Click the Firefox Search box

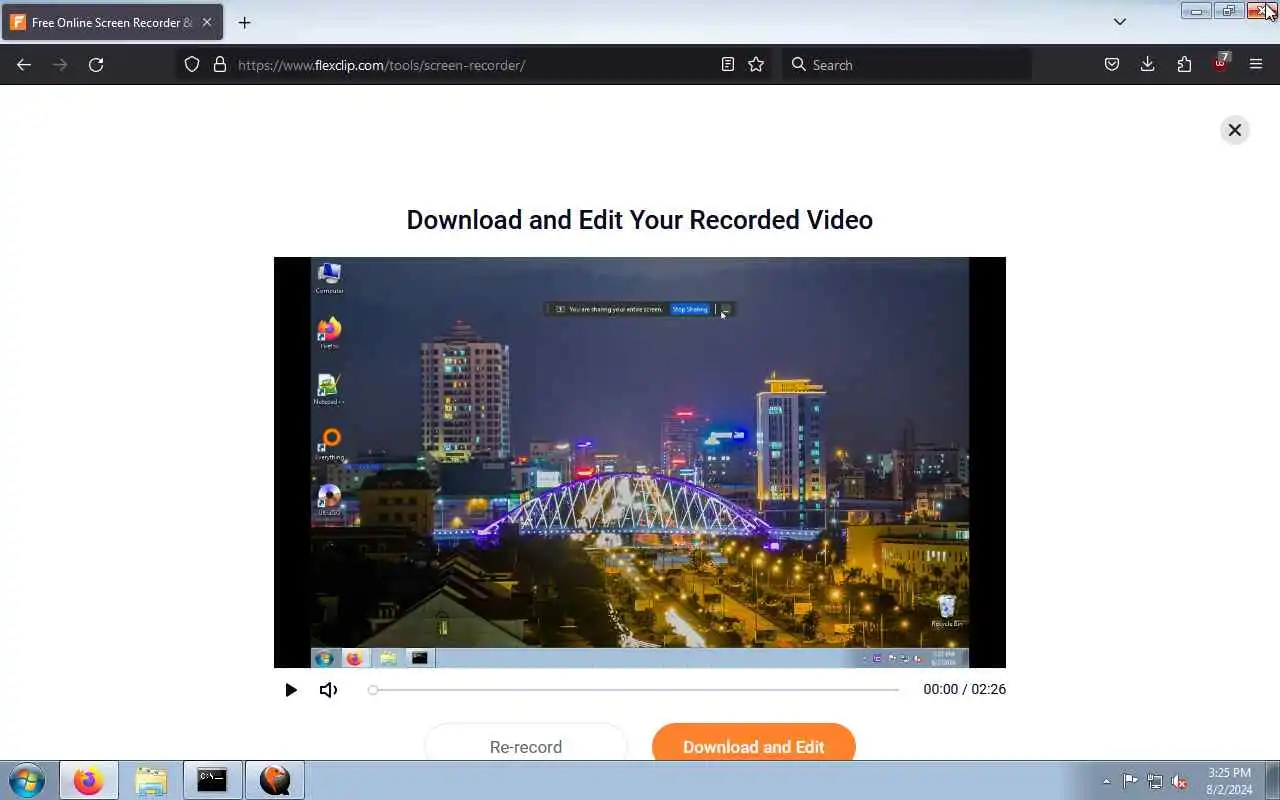click(x=907, y=65)
